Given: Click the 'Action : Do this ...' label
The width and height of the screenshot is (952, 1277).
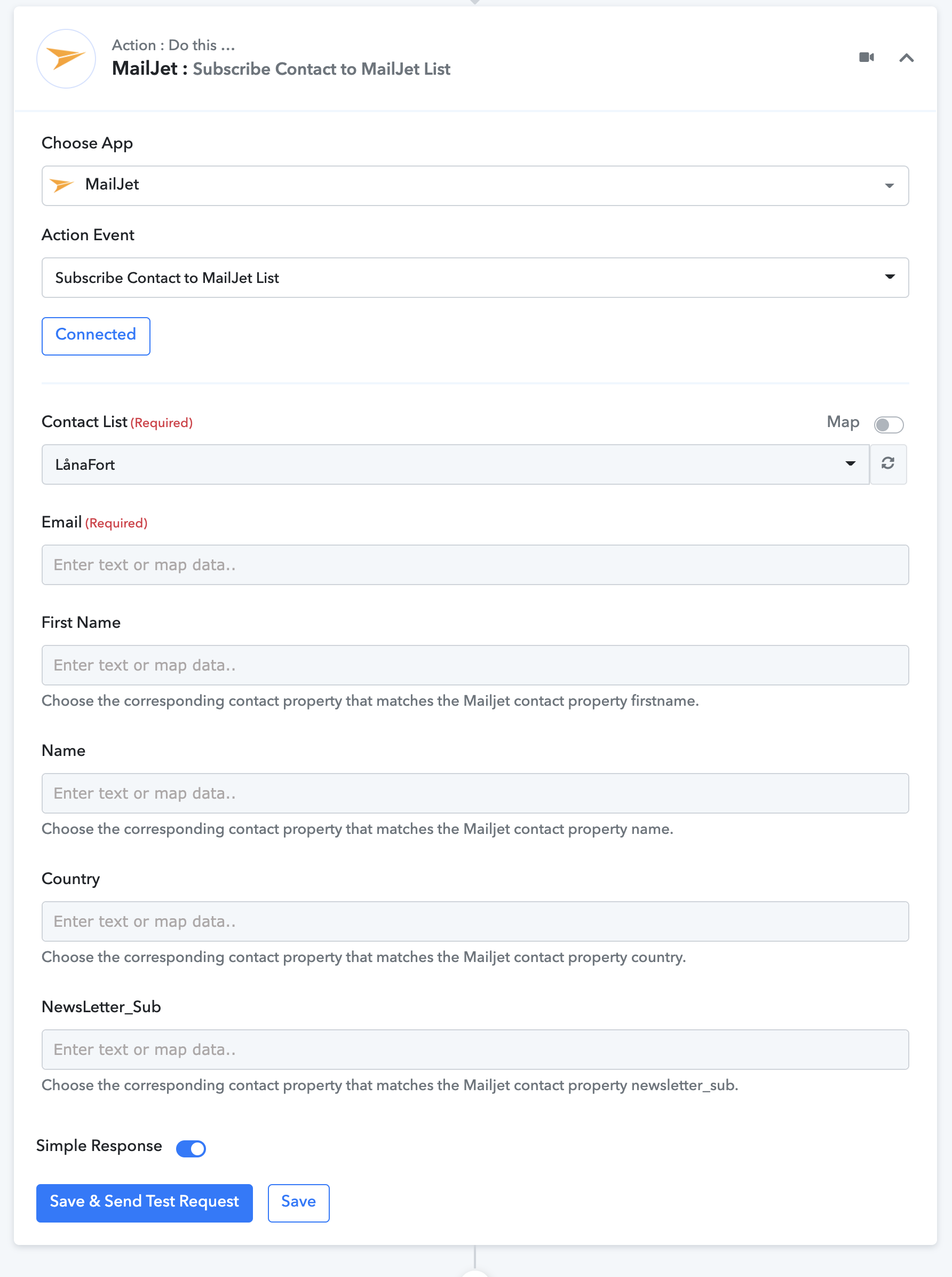Looking at the screenshot, I should click(173, 45).
